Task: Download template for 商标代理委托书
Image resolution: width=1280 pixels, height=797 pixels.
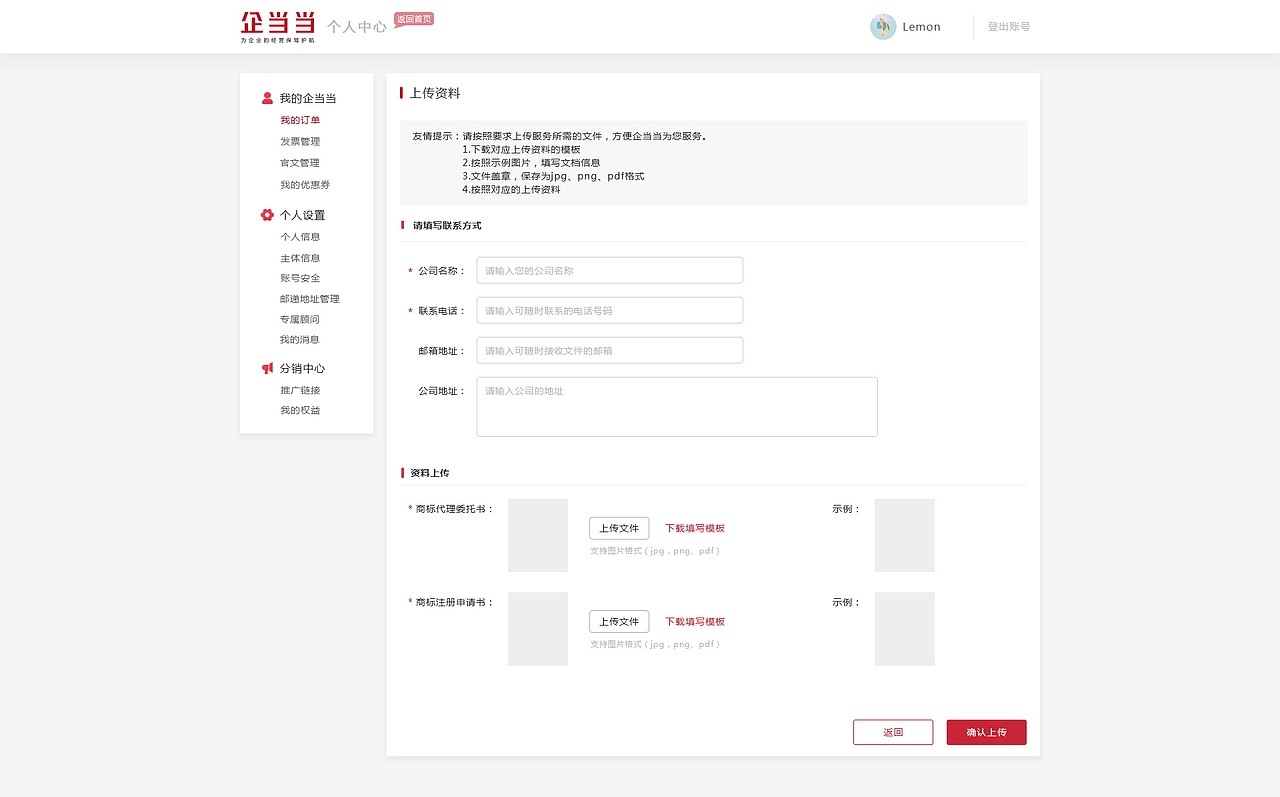Action: coord(695,528)
